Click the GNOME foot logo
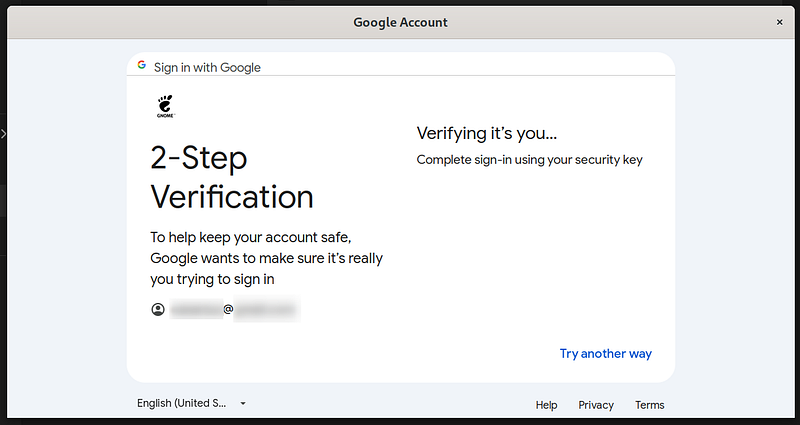This screenshot has height=425, width=800. pyautogui.click(x=165, y=106)
